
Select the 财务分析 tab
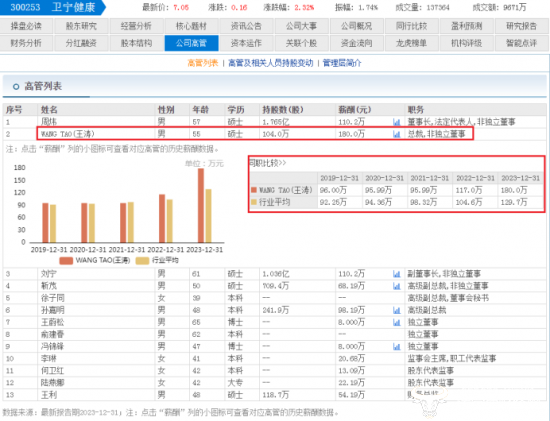tap(26, 43)
